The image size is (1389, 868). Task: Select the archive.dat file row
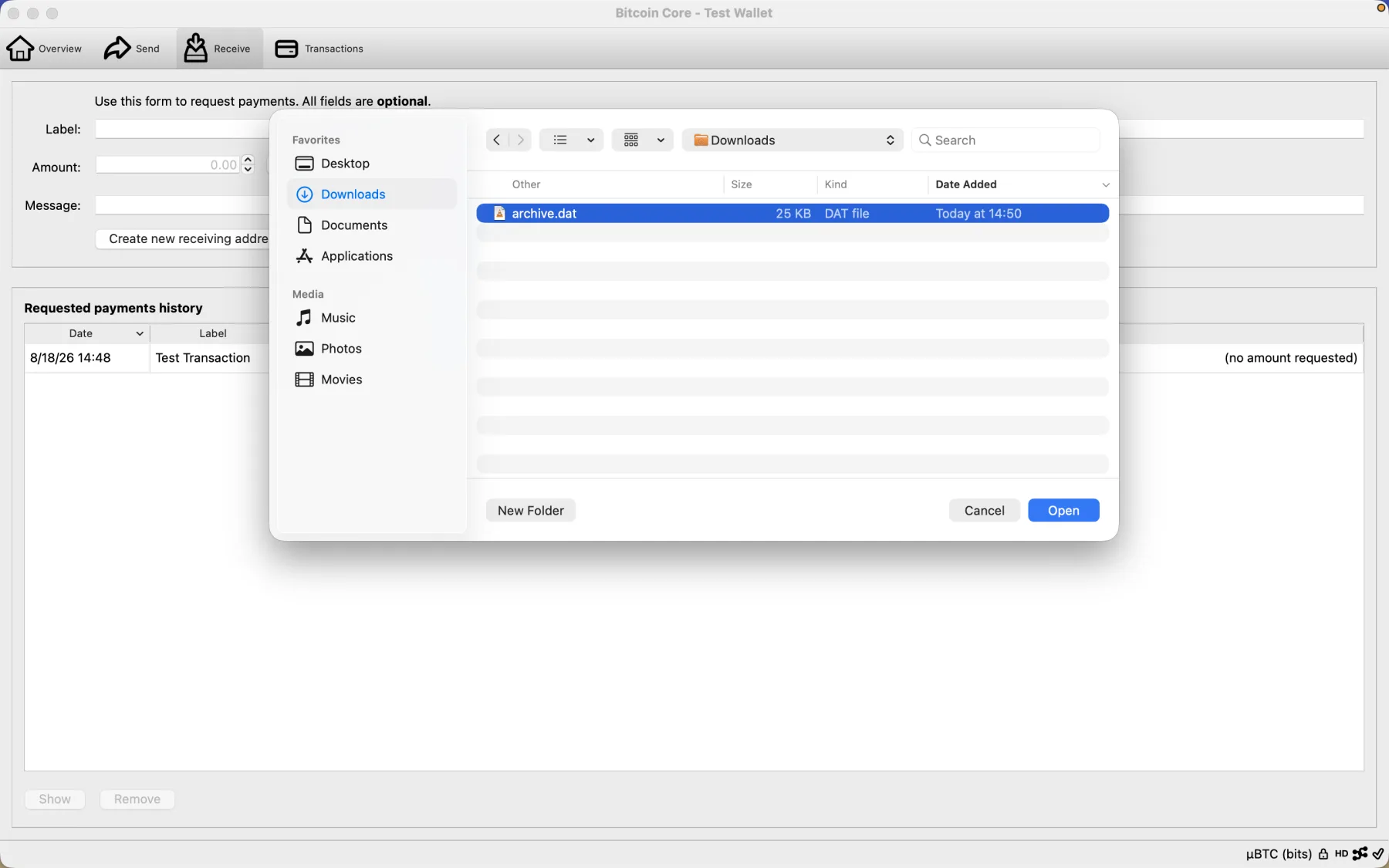793,214
